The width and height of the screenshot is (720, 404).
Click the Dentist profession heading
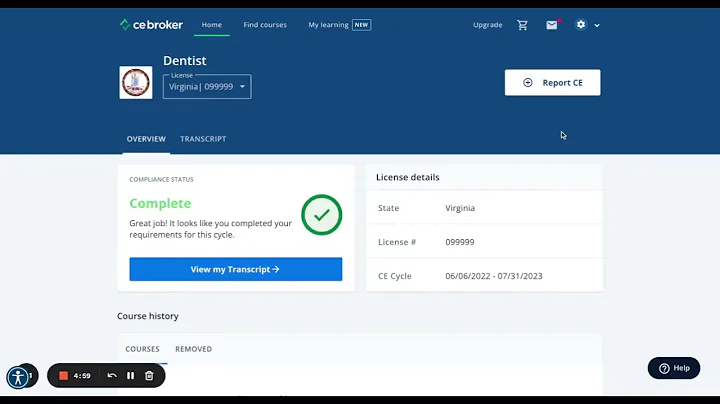185,61
